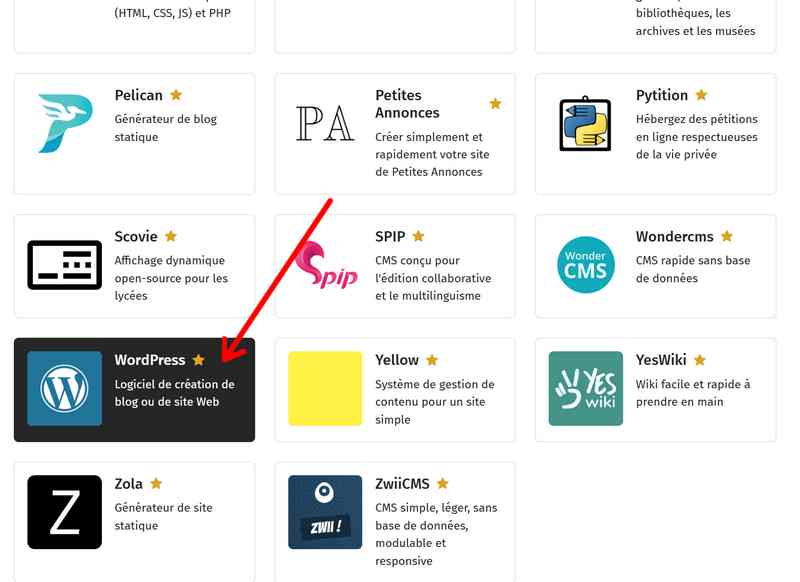Viewport: 800px width, 582px height.
Task: Click the SPIP pink logo
Action: click(x=325, y=265)
